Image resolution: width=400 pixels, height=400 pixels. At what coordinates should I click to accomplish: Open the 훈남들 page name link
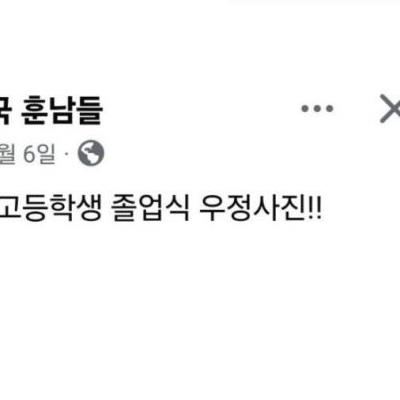coord(62,110)
